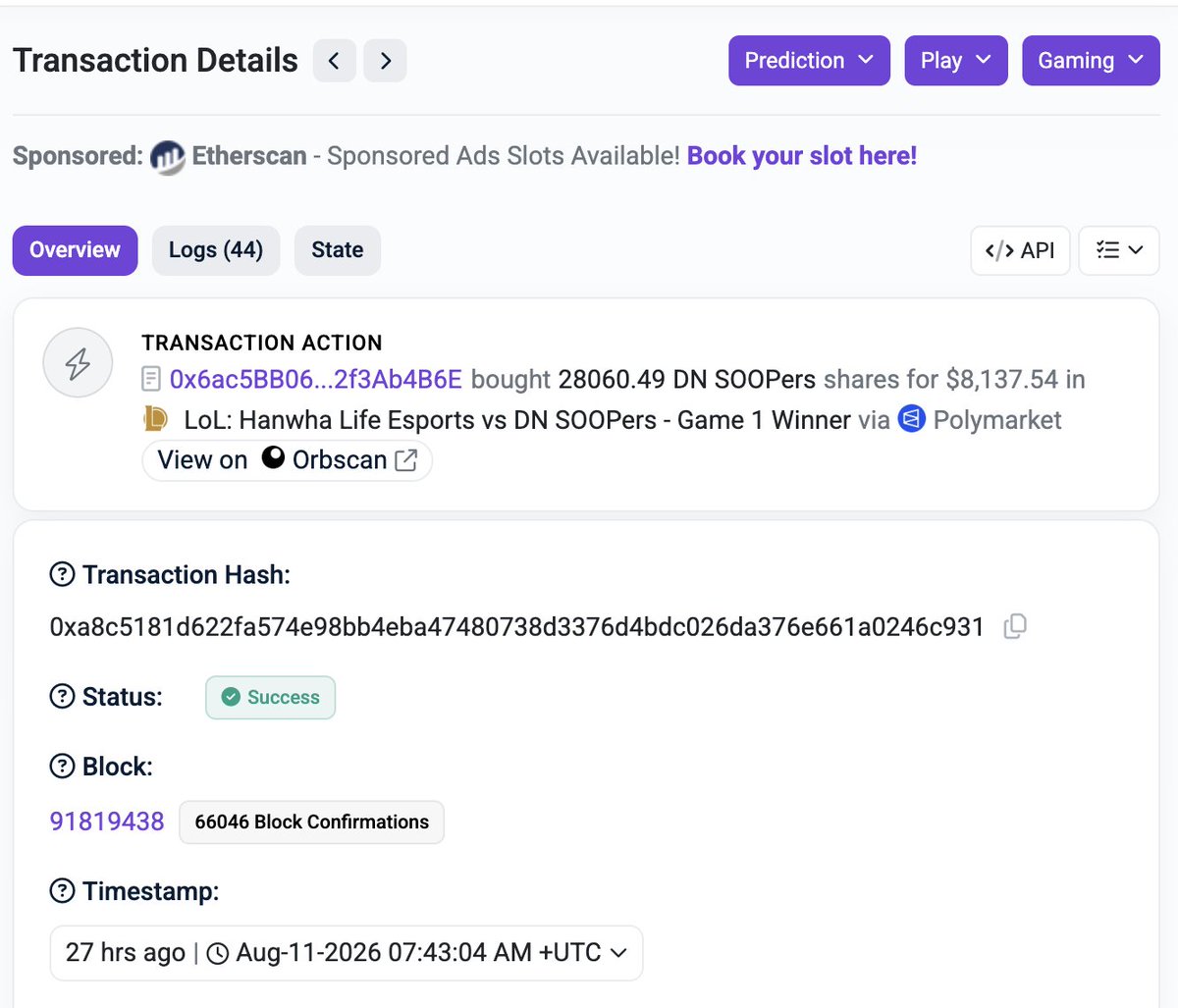Open address 0x6ac5BB06...2f3Ab4B6E
Screen dimensions: 1178x1008
[x=315, y=379]
